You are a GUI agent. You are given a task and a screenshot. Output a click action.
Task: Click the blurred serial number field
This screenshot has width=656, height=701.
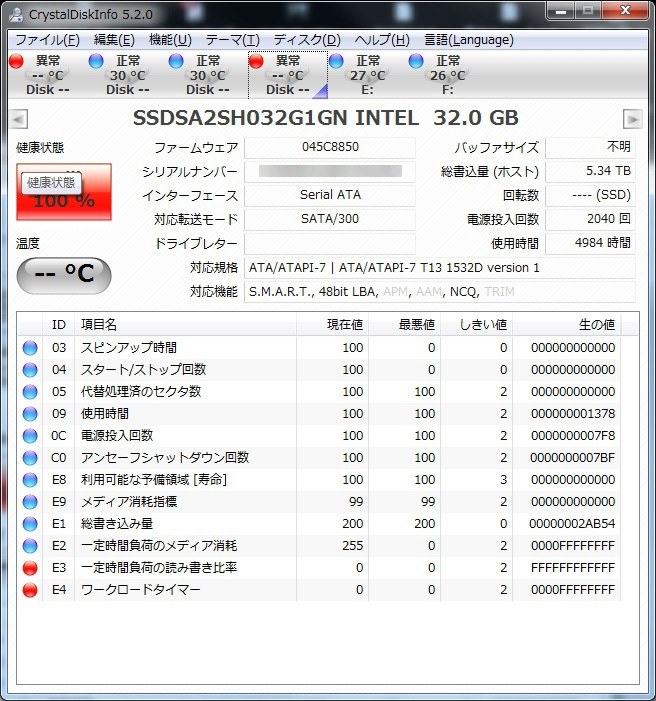330,171
